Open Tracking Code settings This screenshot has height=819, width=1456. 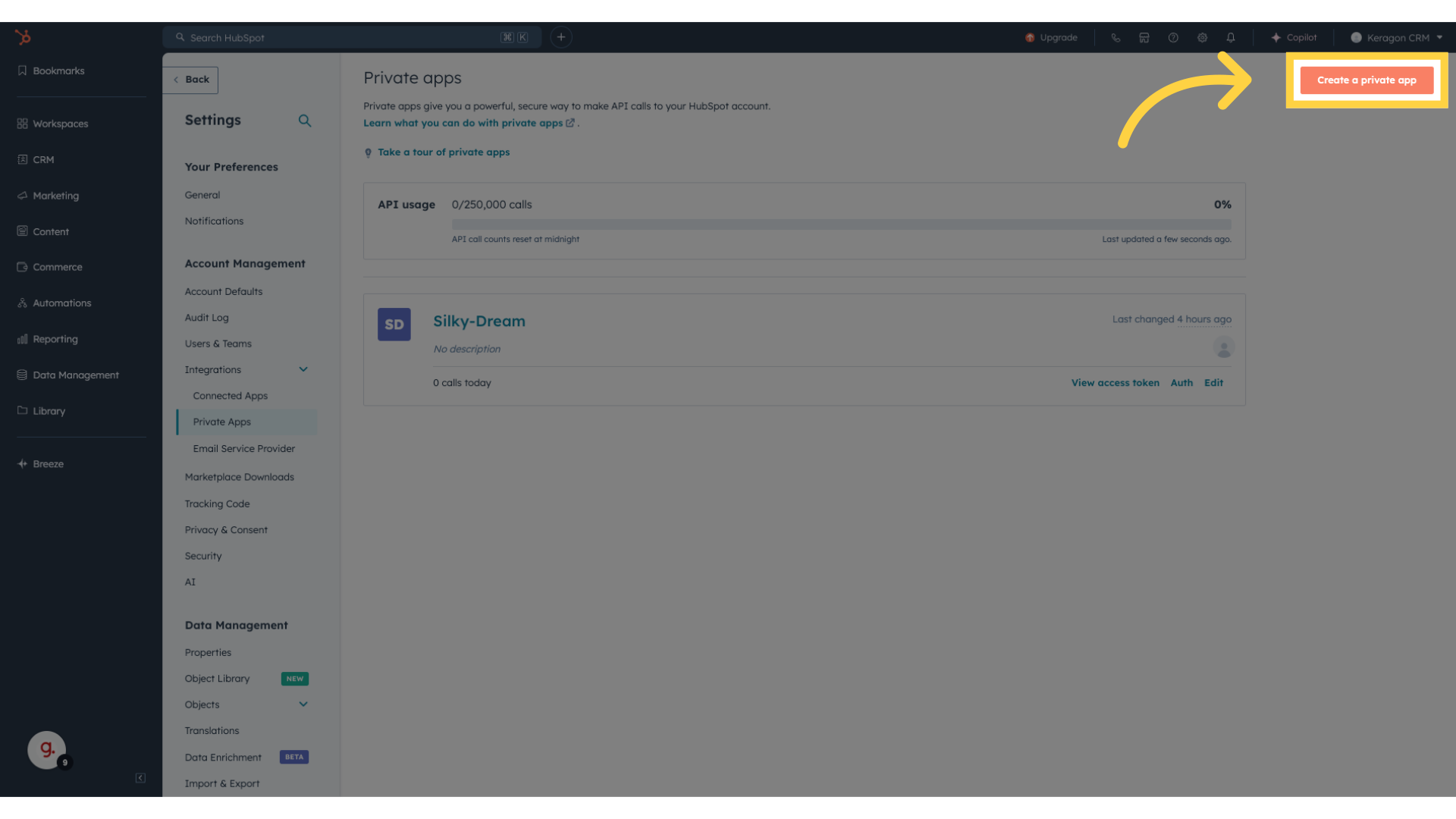(217, 504)
